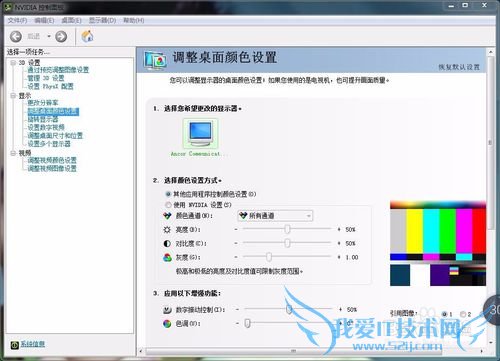This screenshot has width=500, height=361.
Task: Collapse the 显示 tree node
Action: coord(13,96)
